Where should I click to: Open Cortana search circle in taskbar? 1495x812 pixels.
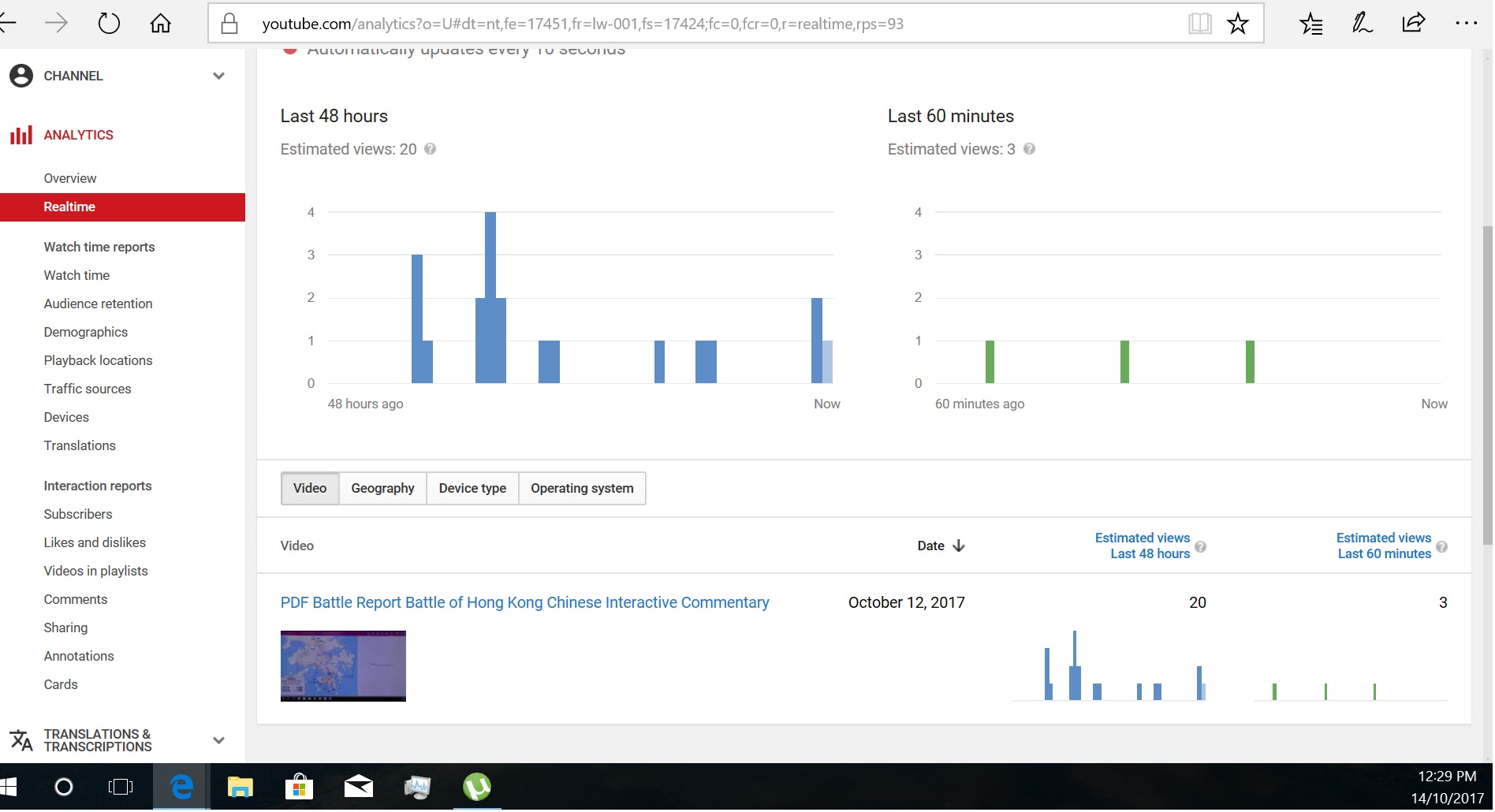click(x=64, y=787)
